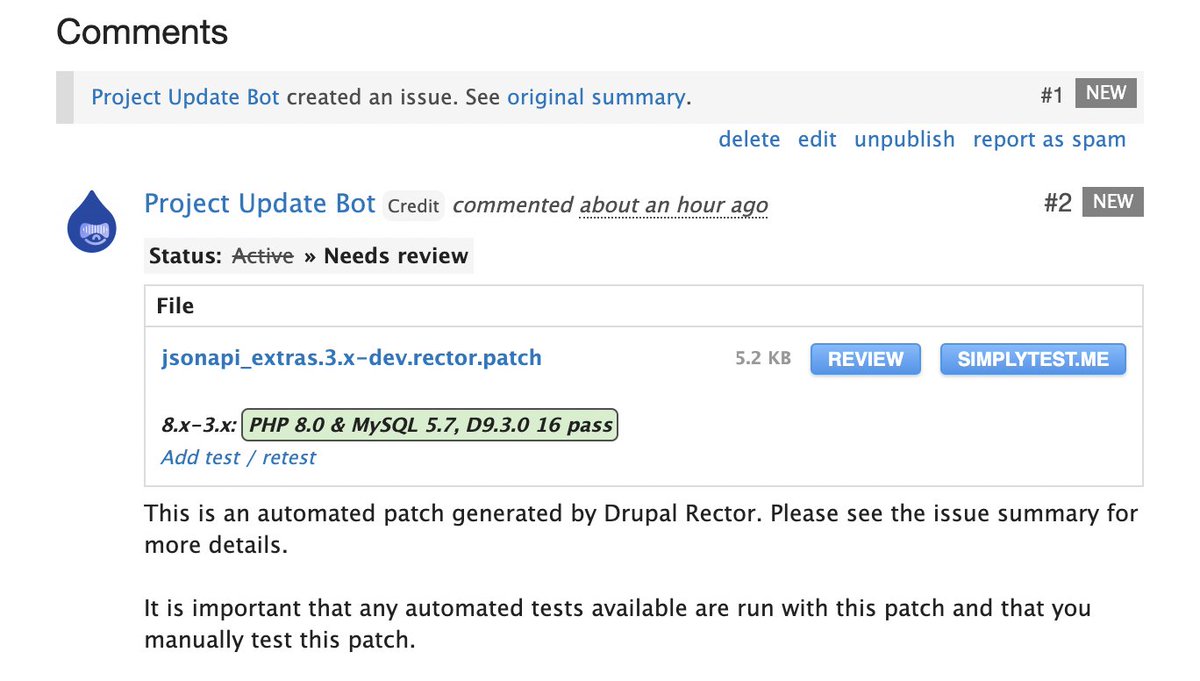Open comment #1 permalink number
Viewport: 1200px width, 681px height.
click(x=1052, y=96)
